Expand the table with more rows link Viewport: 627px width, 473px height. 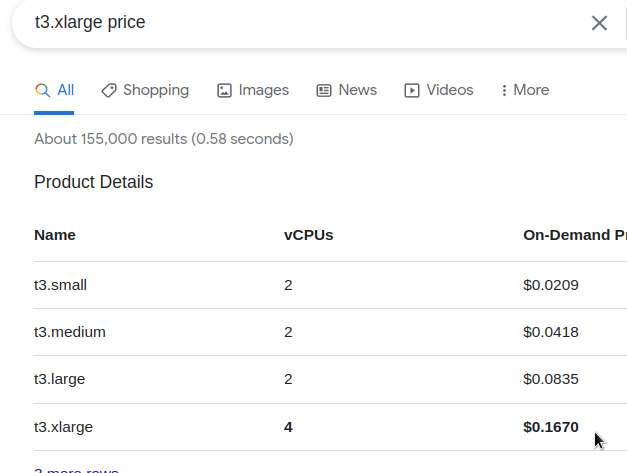coord(76,470)
